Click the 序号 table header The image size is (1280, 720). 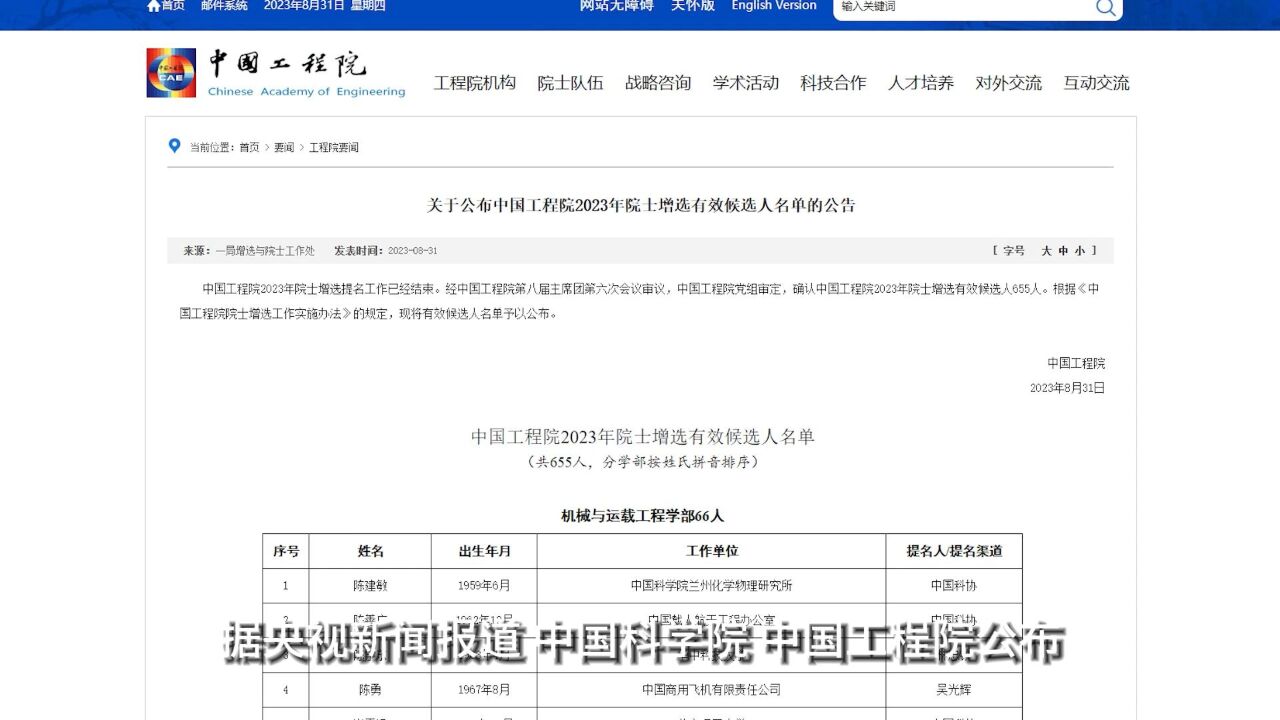click(286, 551)
